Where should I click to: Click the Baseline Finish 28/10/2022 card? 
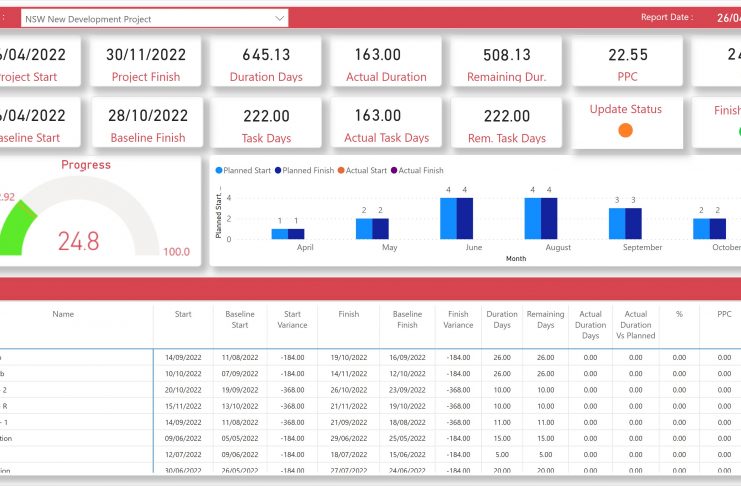point(148,124)
